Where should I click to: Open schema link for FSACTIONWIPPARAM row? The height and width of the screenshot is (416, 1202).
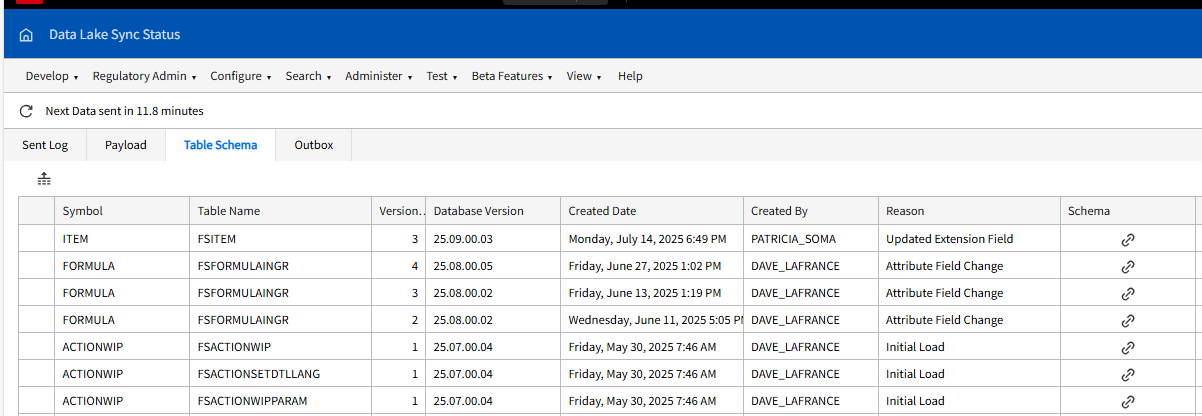click(1127, 401)
